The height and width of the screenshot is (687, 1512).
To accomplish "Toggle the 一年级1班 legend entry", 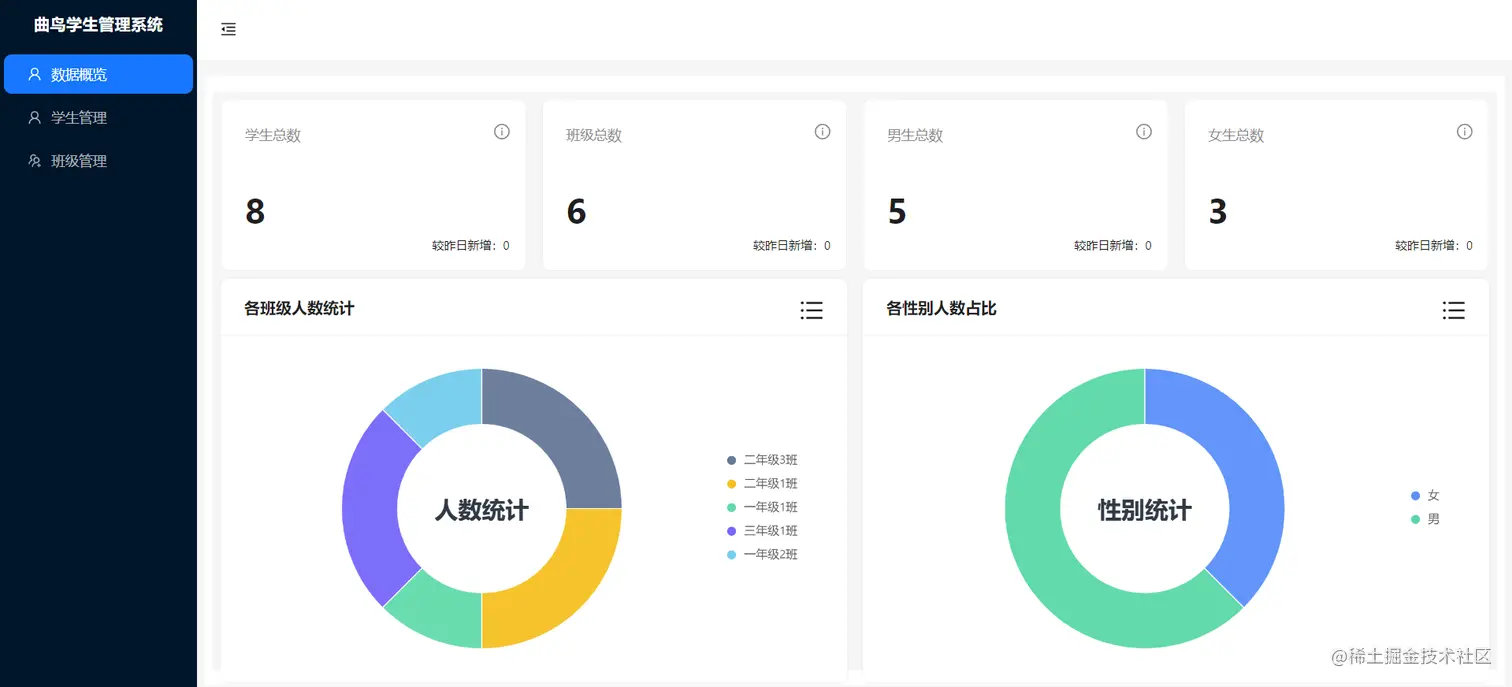I will pyautogui.click(x=762, y=507).
